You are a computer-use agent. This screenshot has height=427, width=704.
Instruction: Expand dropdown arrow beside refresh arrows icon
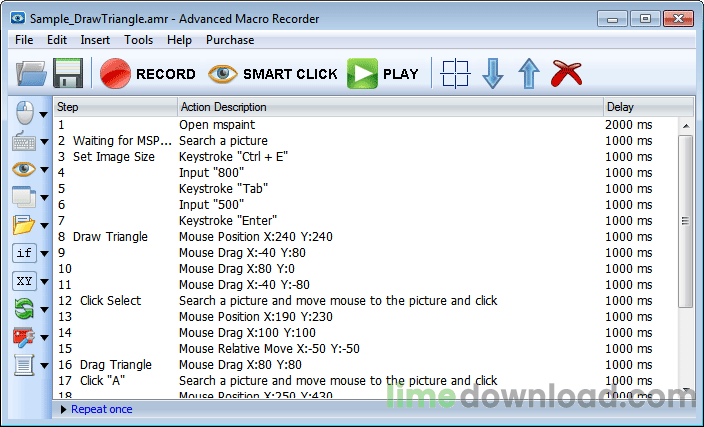[x=44, y=310]
